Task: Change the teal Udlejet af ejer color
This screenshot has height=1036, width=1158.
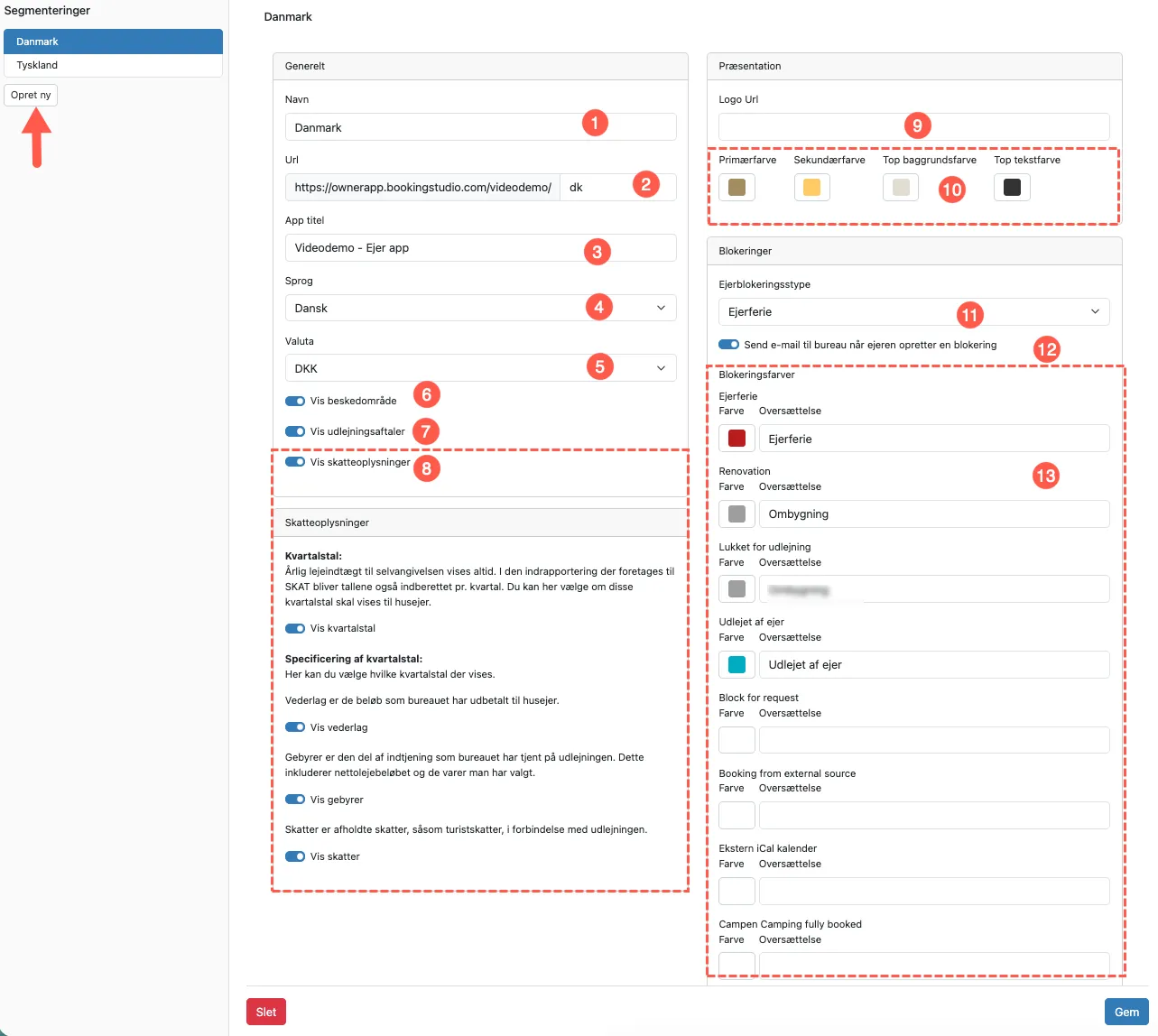Action: [x=736, y=664]
